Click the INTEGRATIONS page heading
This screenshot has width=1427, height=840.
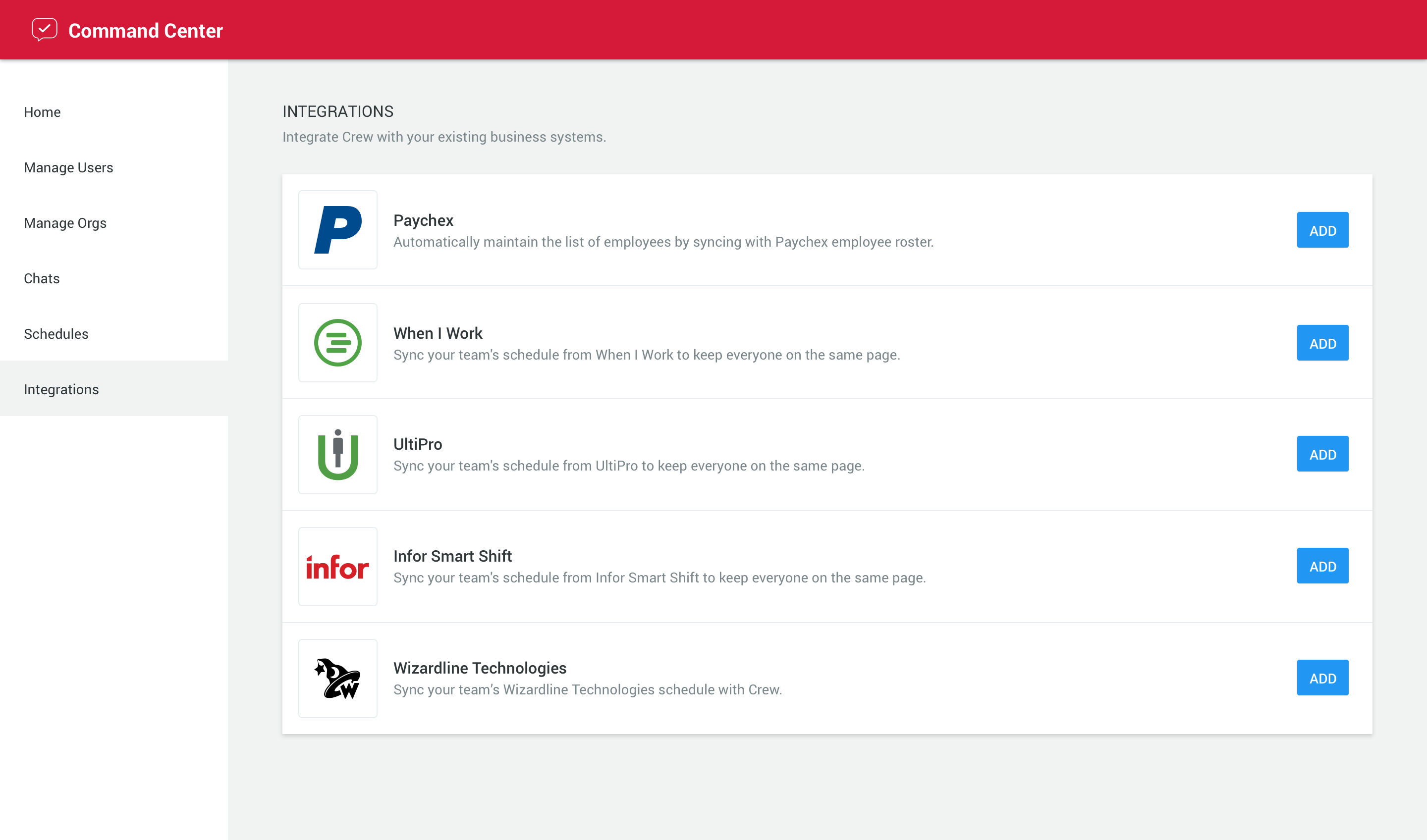(x=337, y=111)
